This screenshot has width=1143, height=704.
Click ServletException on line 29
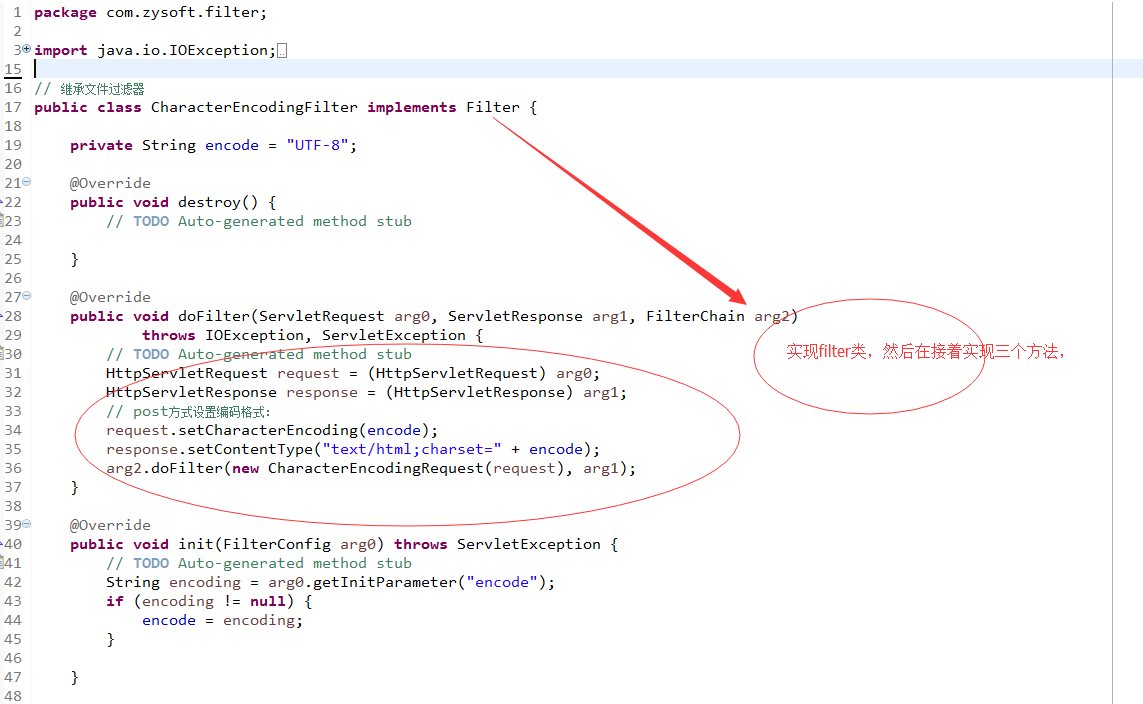[x=394, y=335]
